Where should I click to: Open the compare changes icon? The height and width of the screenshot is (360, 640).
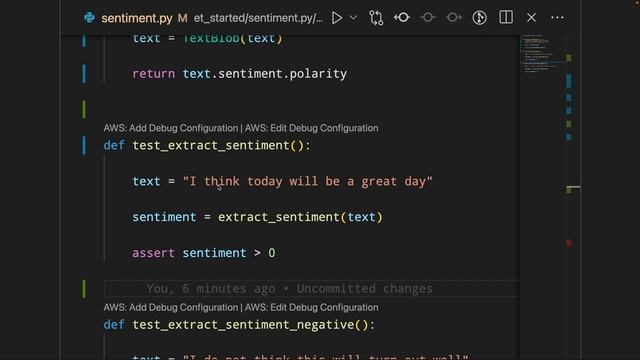376,18
